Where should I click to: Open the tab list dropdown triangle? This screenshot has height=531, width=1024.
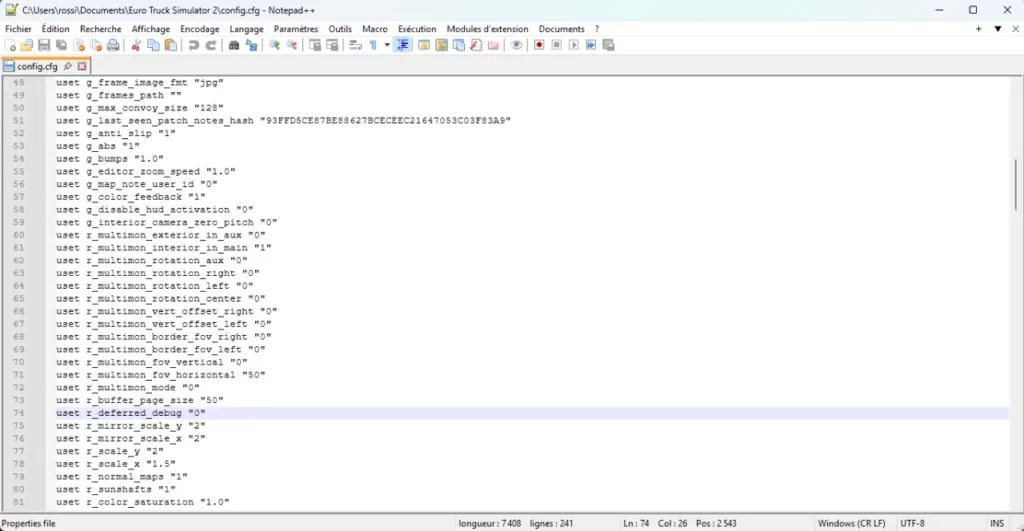pyautogui.click(x=998, y=29)
